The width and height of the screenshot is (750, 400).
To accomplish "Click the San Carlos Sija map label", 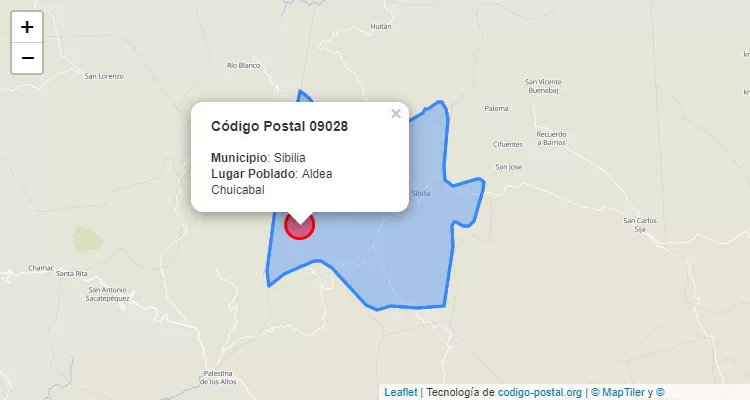I will pos(640,225).
